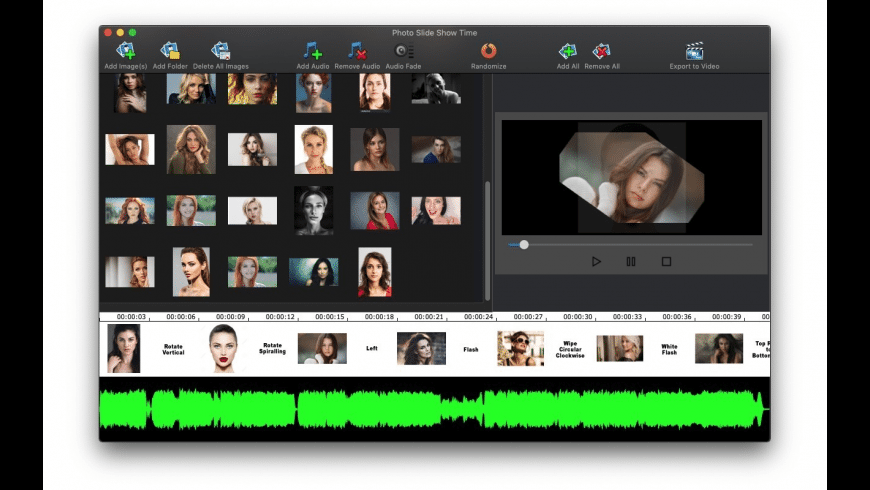Click the Randomize icon
Screen dimensions: 870x490
[489, 51]
